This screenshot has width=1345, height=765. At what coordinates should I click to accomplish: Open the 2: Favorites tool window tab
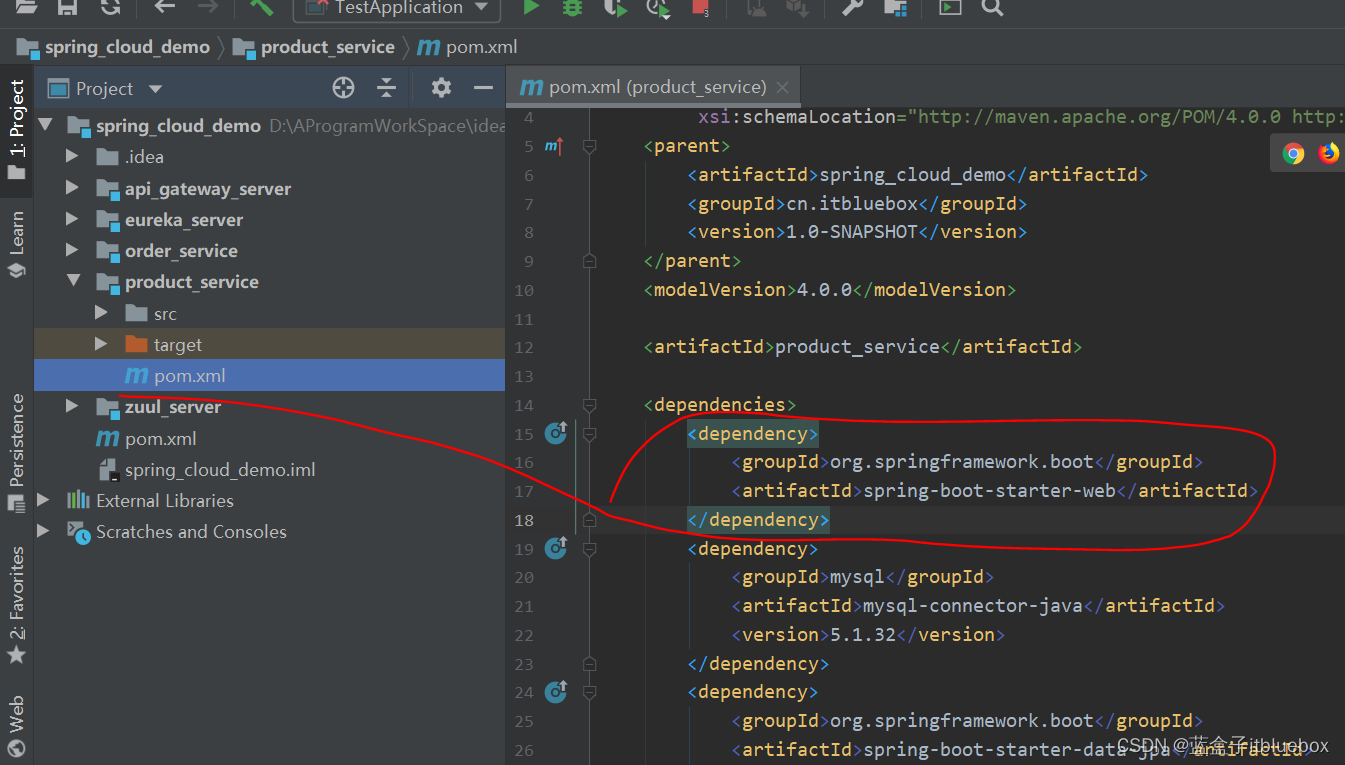16,606
